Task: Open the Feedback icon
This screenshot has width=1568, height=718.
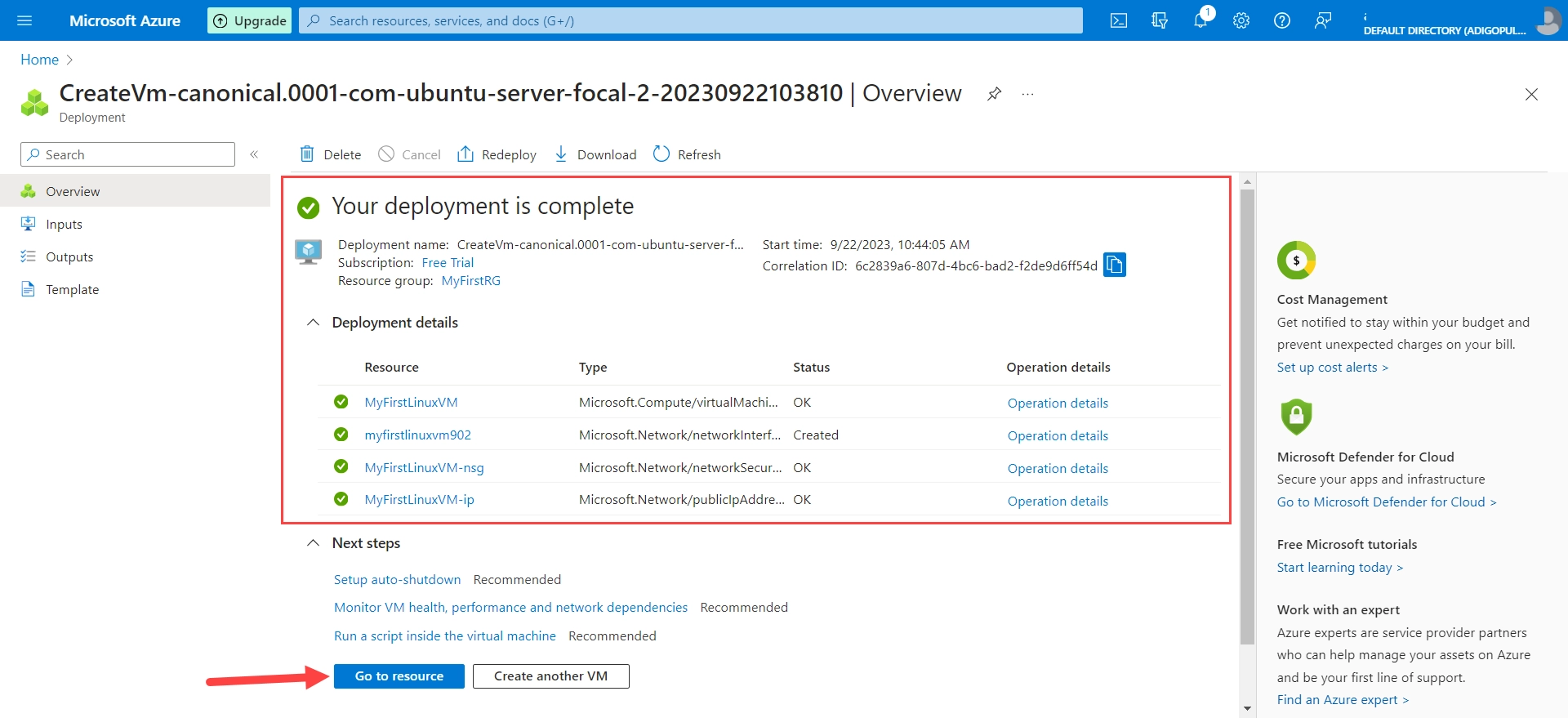Action: tap(1323, 20)
